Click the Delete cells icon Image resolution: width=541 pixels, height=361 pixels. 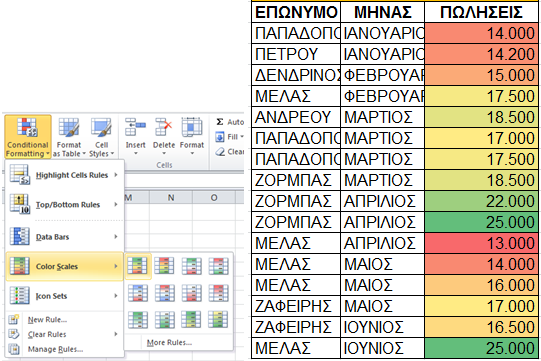[164, 127]
